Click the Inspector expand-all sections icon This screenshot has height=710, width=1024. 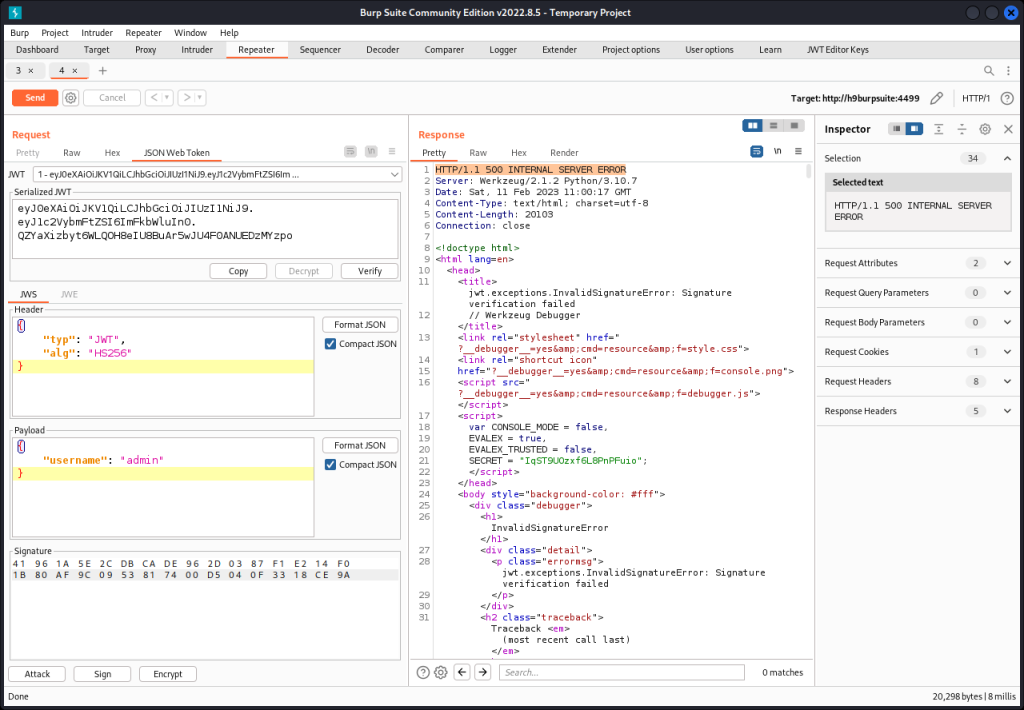[938, 129]
